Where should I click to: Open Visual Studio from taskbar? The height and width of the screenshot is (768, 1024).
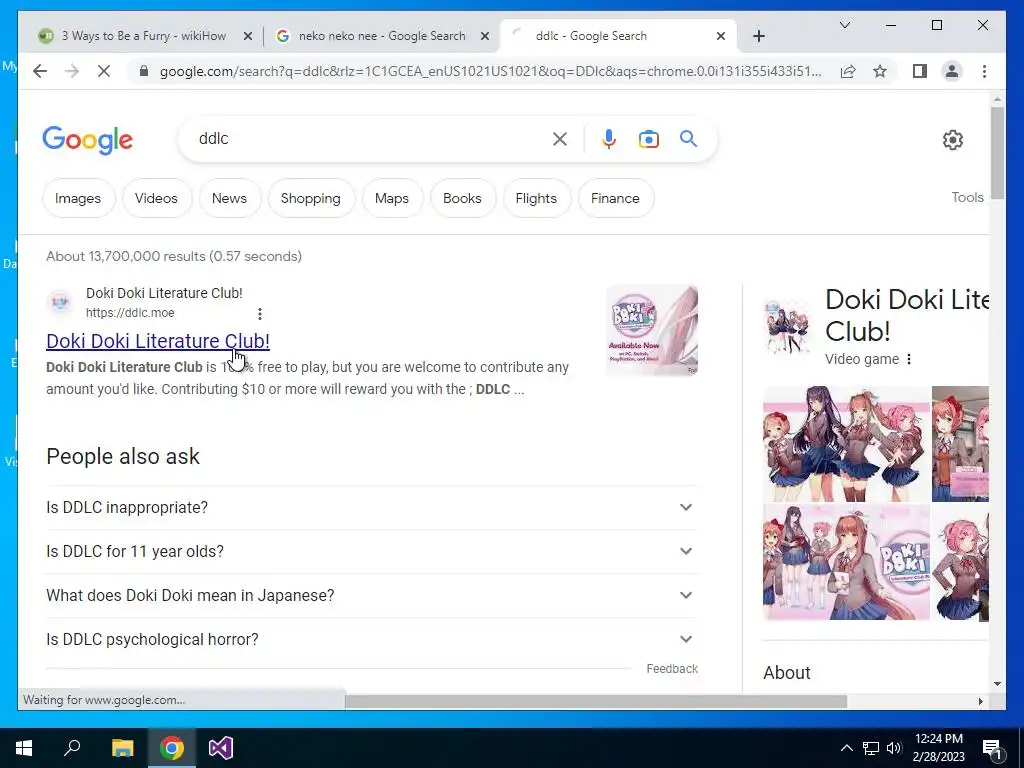(x=221, y=748)
